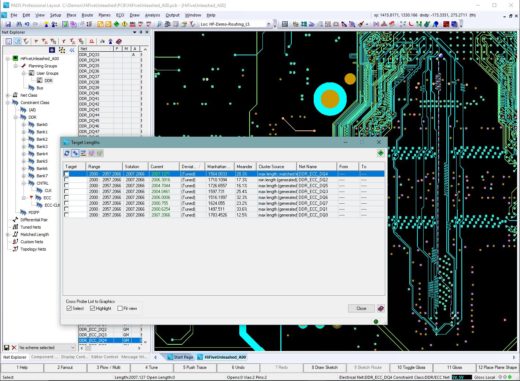Screen dimensions: 520x381
Task: Click the eraser icon beside the Close button
Action: (380, 308)
